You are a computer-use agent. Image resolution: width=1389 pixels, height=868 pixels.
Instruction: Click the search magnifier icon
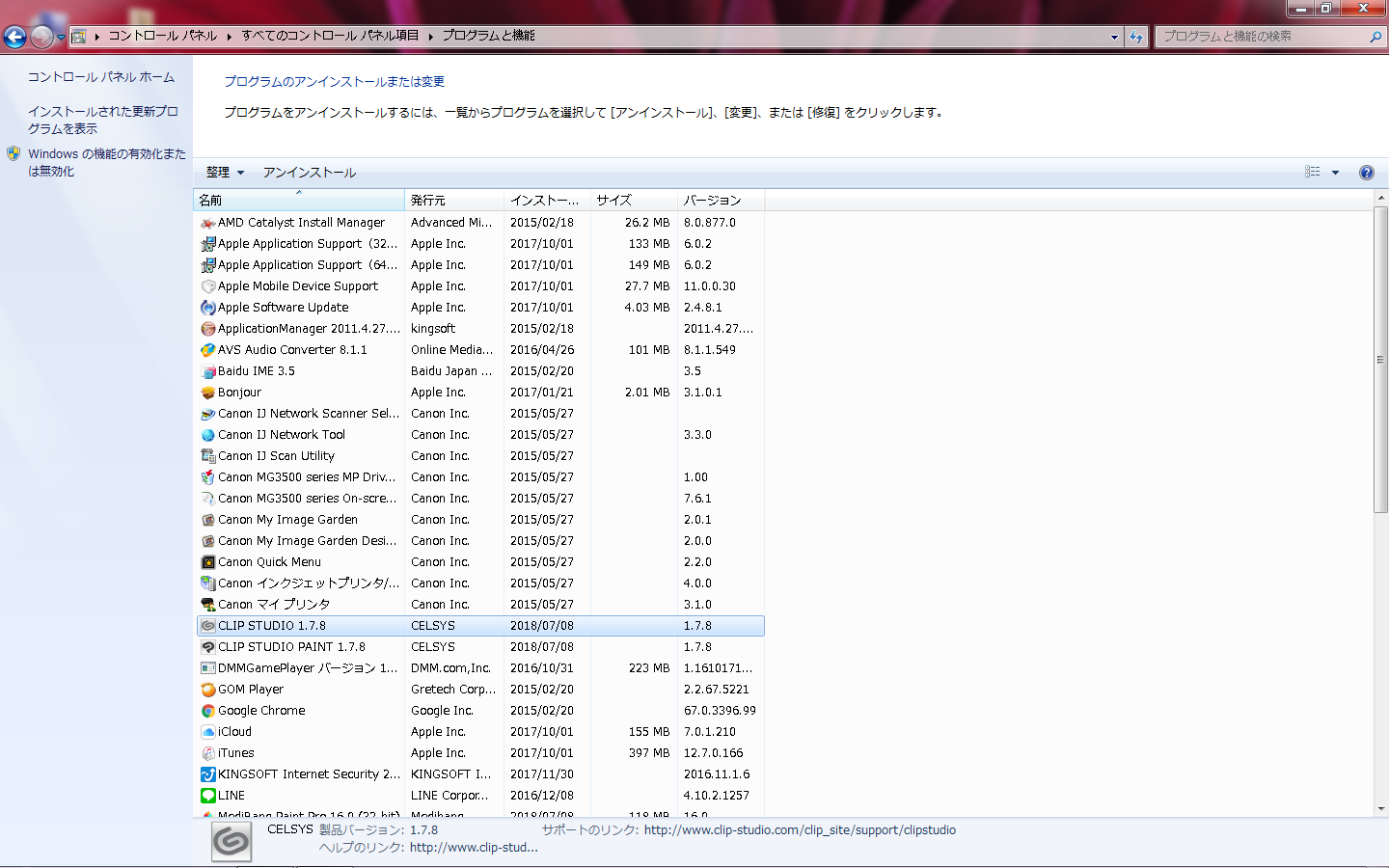pos(1375,37)
